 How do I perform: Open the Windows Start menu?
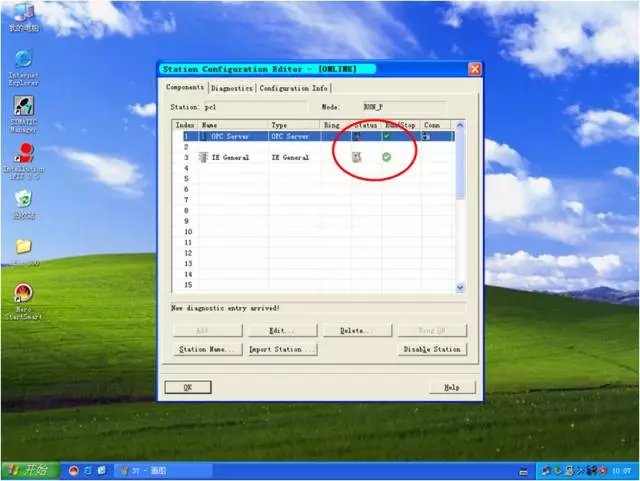pyautogui.click(x=28, y=470)
